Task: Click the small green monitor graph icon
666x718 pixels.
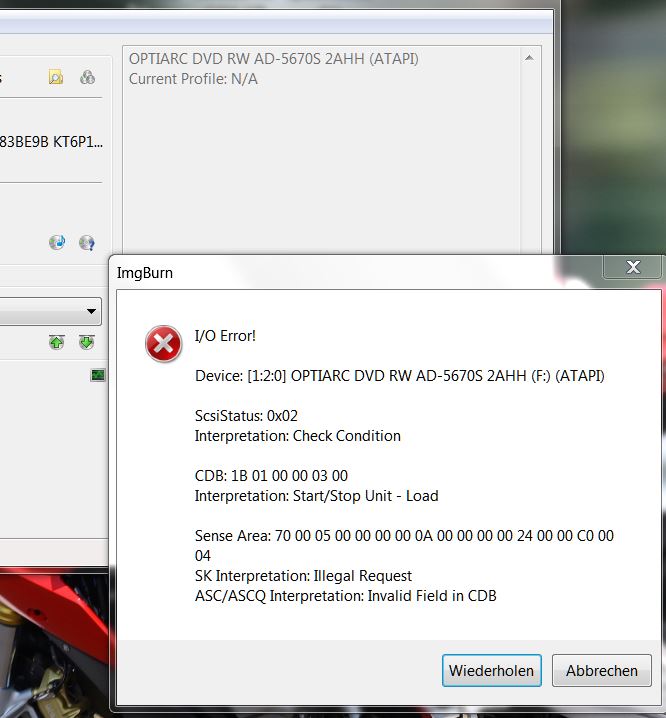Action: (x=98, y=375)
